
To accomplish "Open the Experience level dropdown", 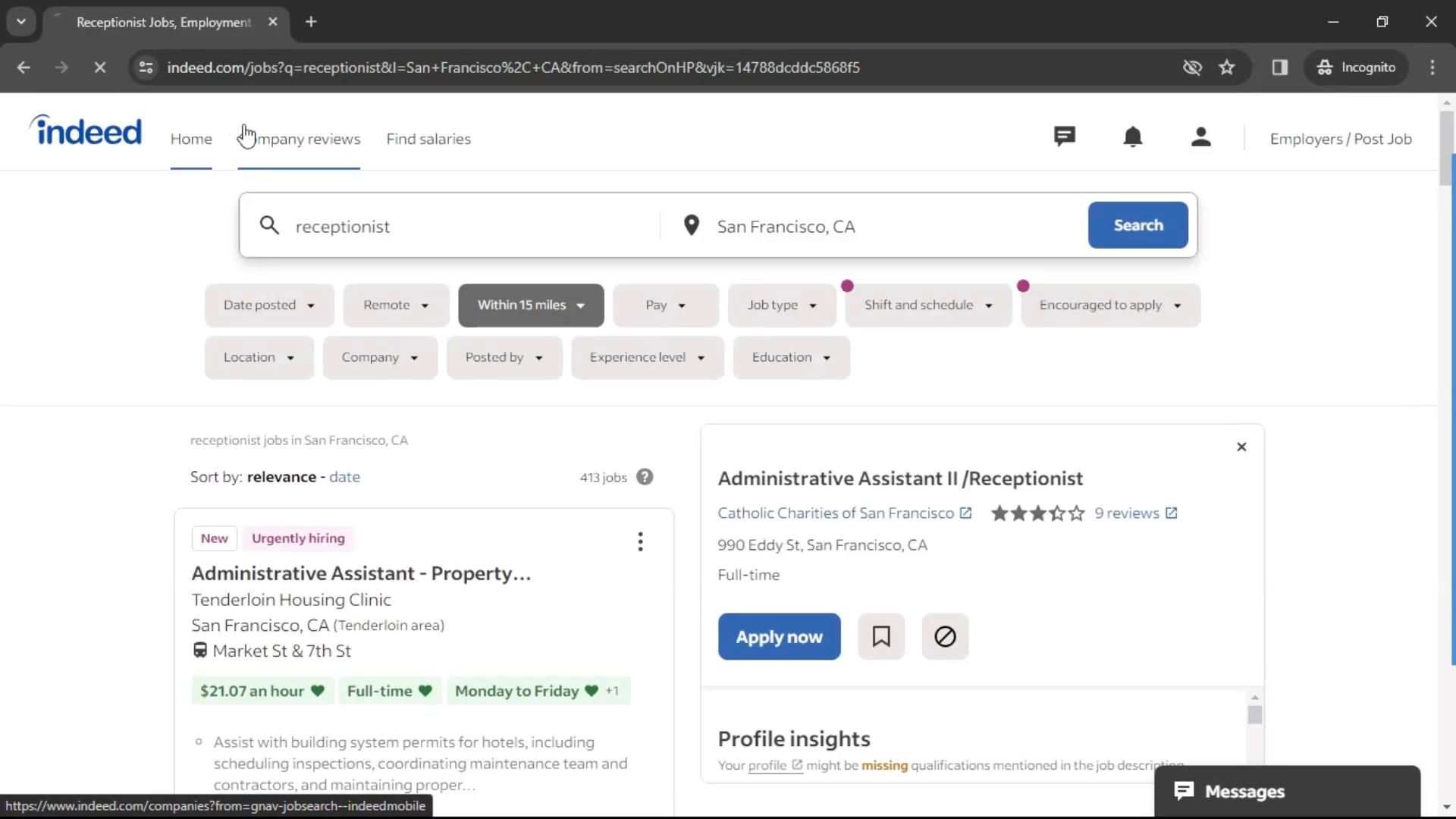I will [647, 357].
